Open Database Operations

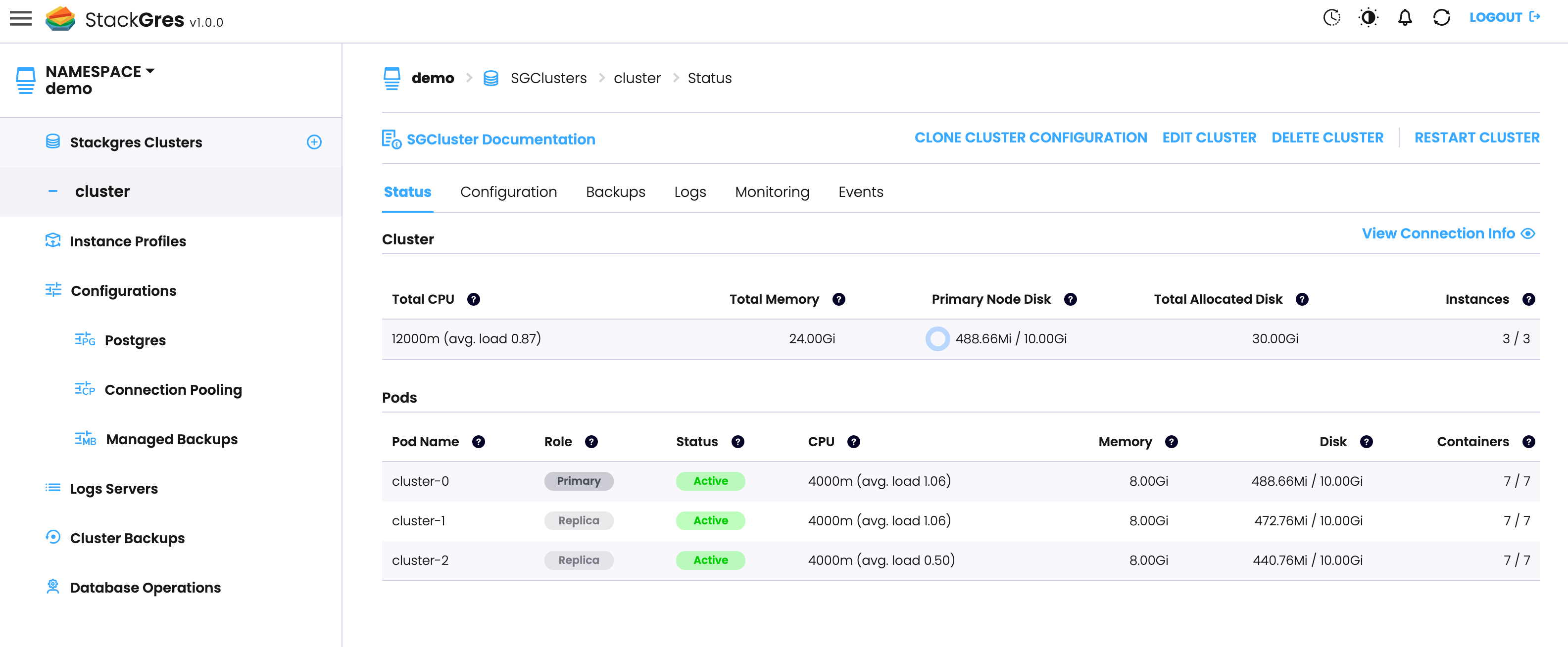pos(146,588)
